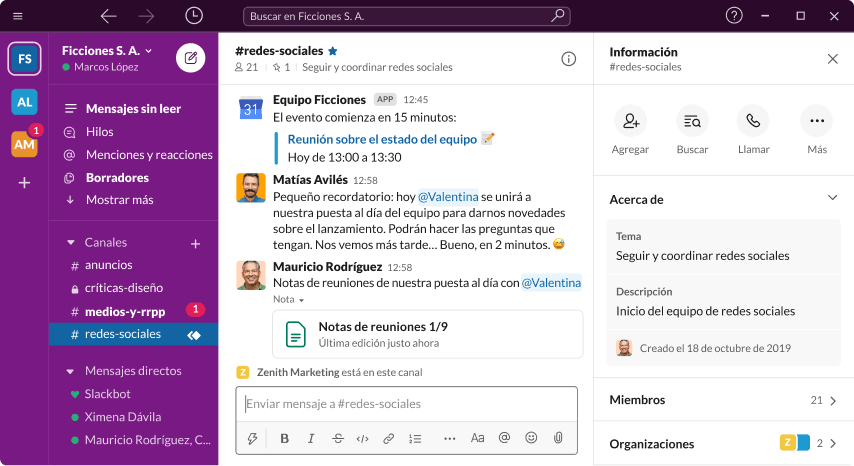Click the channel info (i) icon
This screenshot has height=466, width=854.
click(568, 59)
